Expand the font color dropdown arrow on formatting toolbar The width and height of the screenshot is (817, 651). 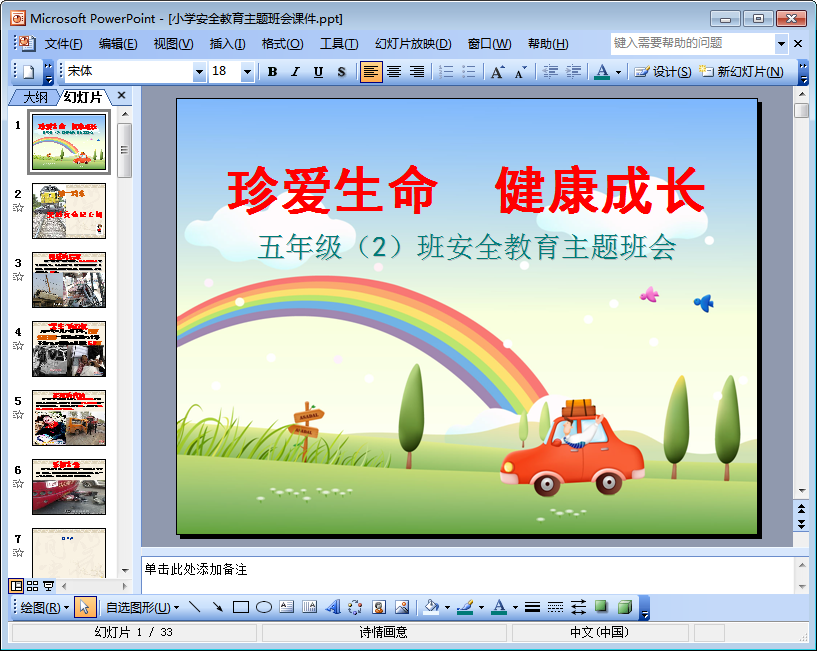tap(618, 72)
